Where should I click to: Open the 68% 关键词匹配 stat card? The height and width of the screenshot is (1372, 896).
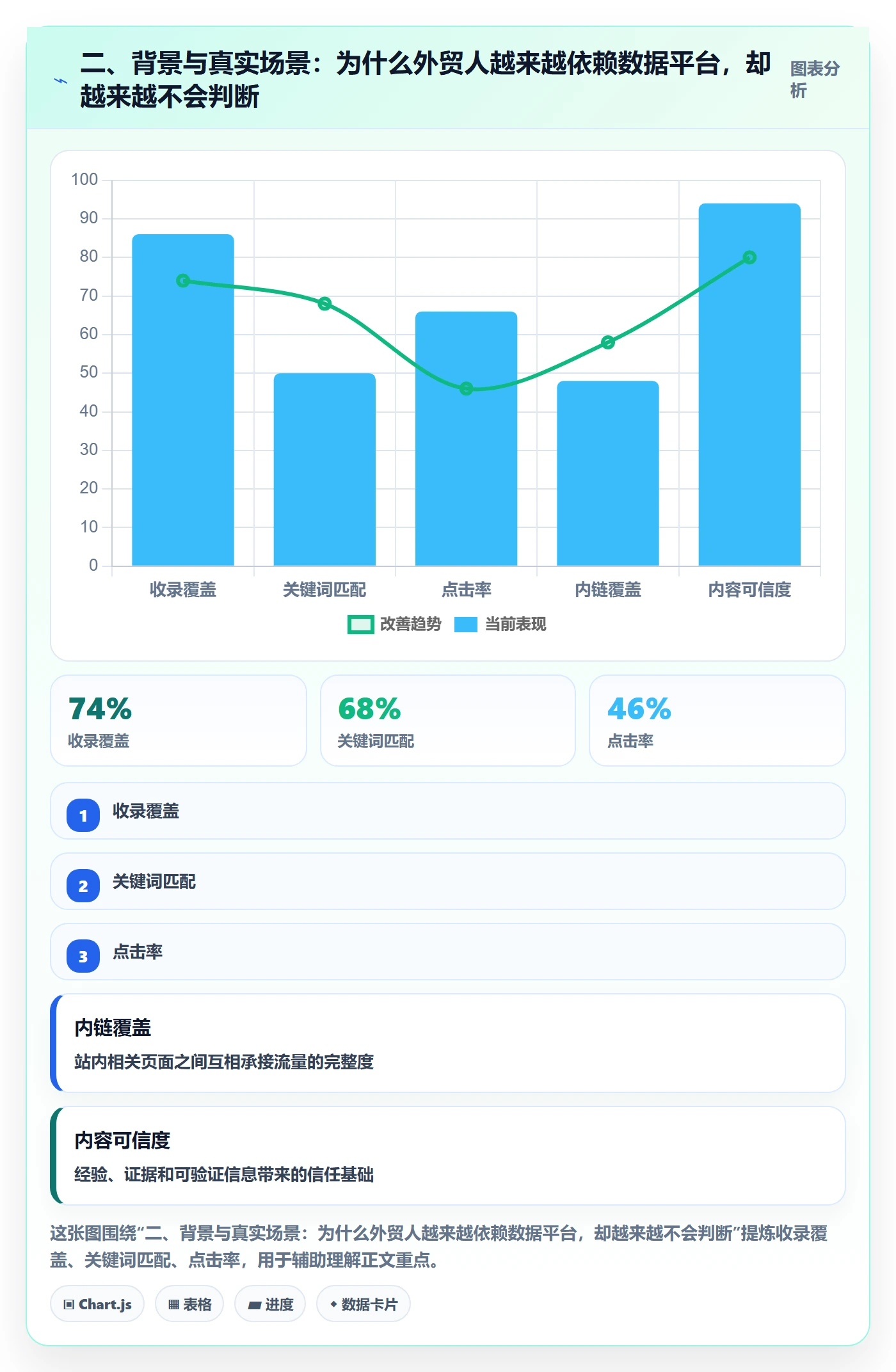click(448, 721)
